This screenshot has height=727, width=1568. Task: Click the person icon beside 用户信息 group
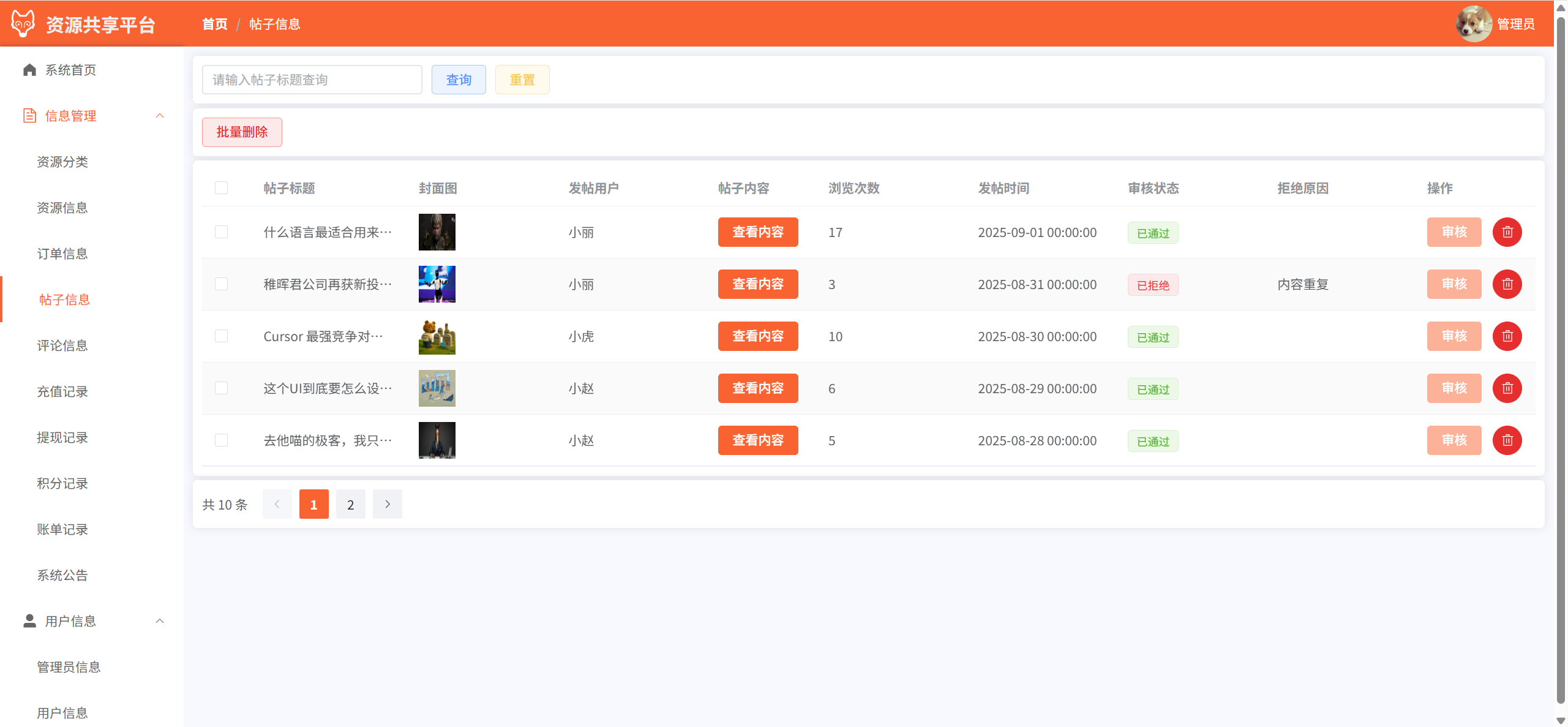pyautogui.click(x=29, y=621)
